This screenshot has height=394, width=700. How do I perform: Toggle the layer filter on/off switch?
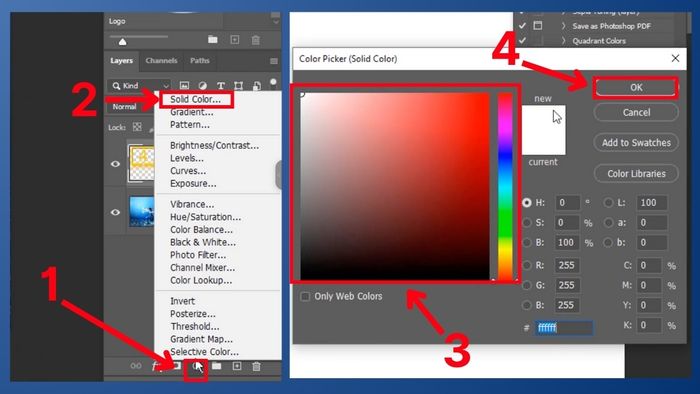coord(273,83)
